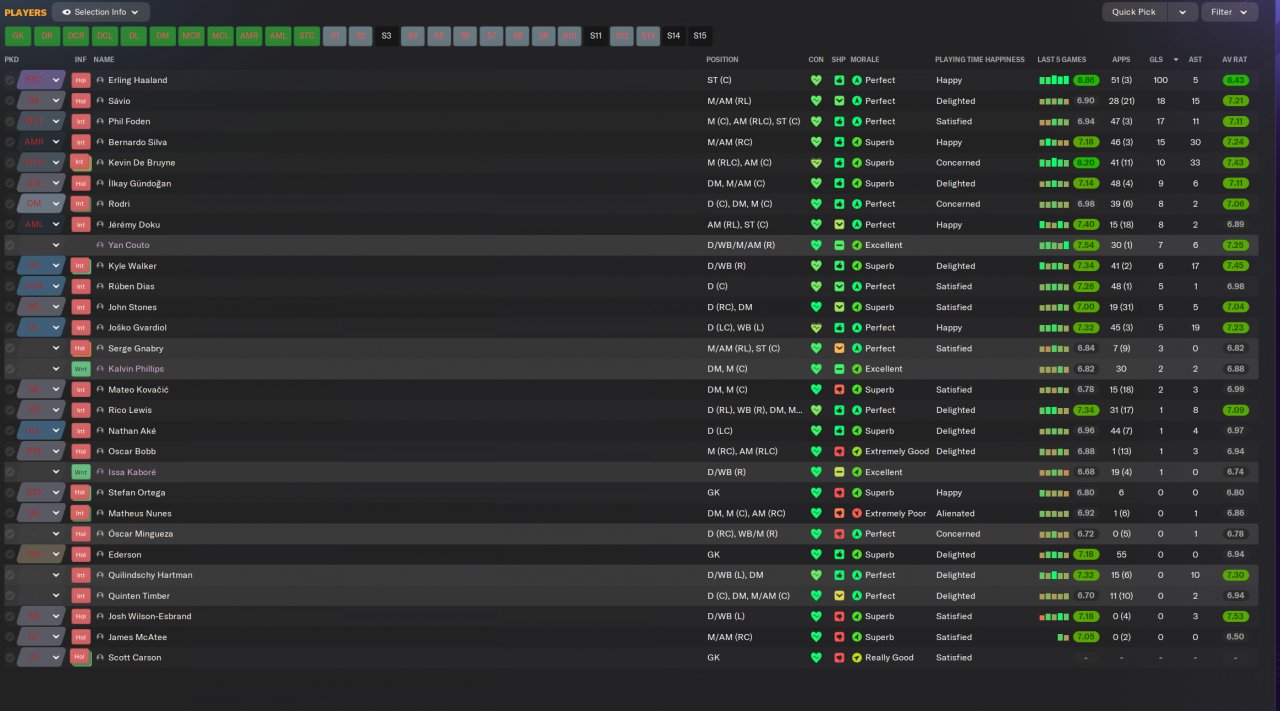
Task: Select the S3 substitute chip
Action: point(386,36)
